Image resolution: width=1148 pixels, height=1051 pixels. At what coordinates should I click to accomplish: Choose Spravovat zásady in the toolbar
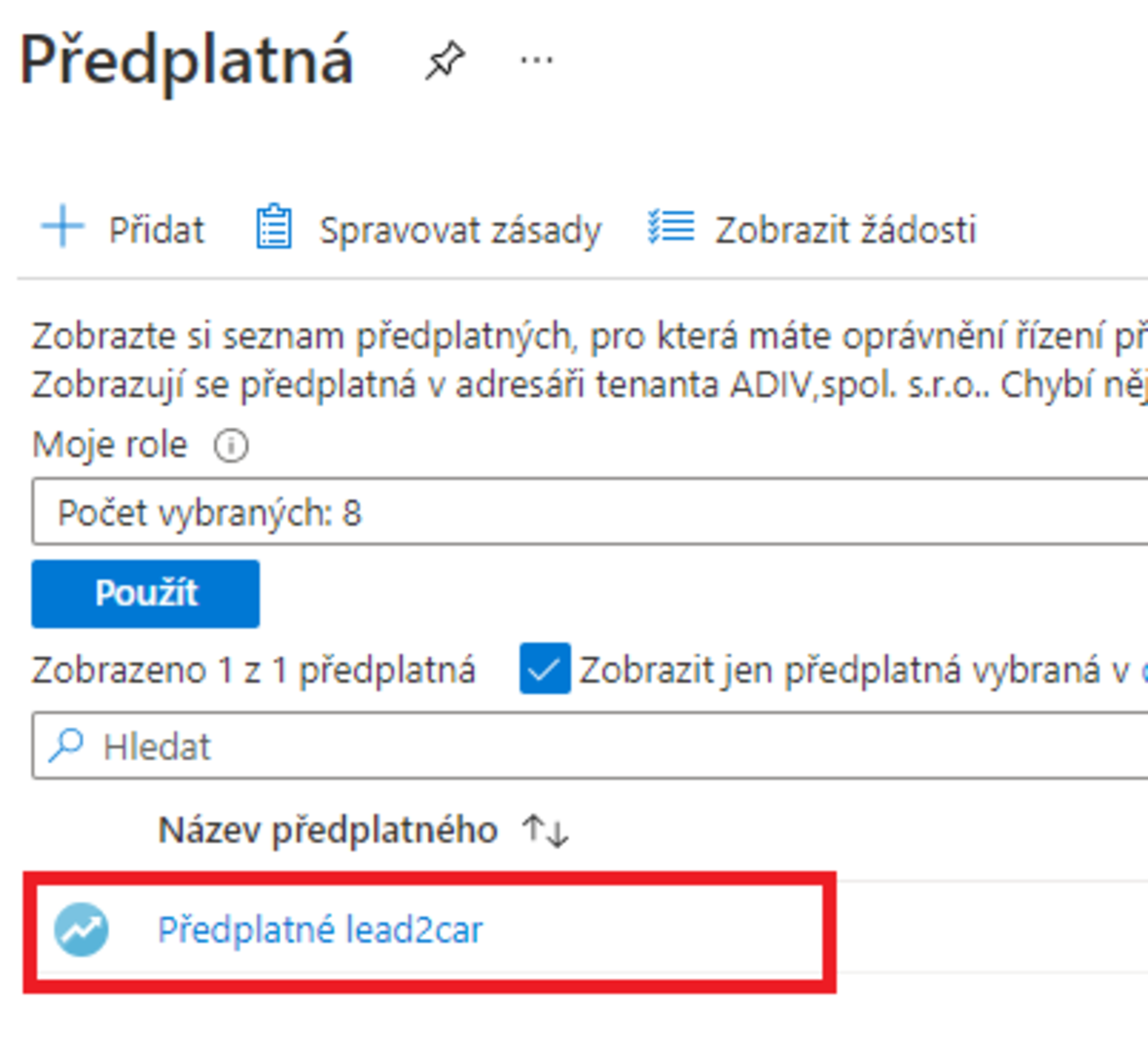coord(460,230)
